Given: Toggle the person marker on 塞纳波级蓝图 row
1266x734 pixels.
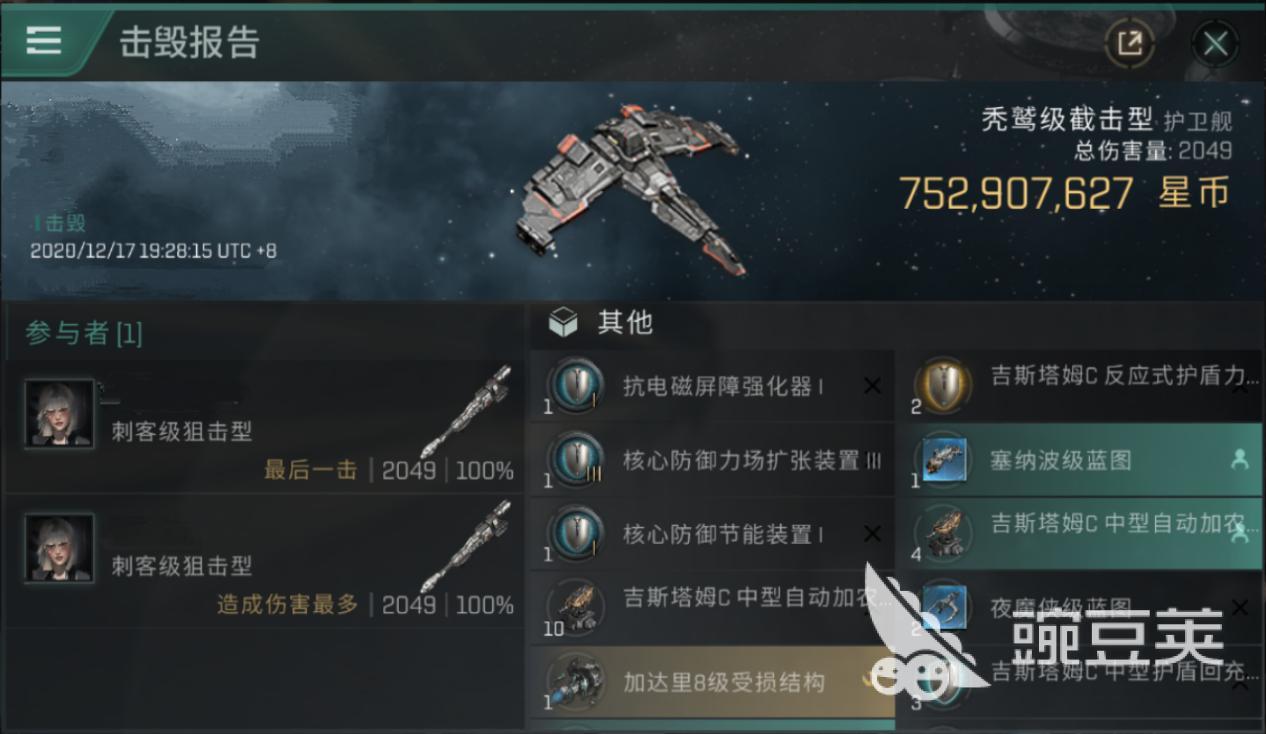Looking at the screenshot, I should click(1240, 460).
